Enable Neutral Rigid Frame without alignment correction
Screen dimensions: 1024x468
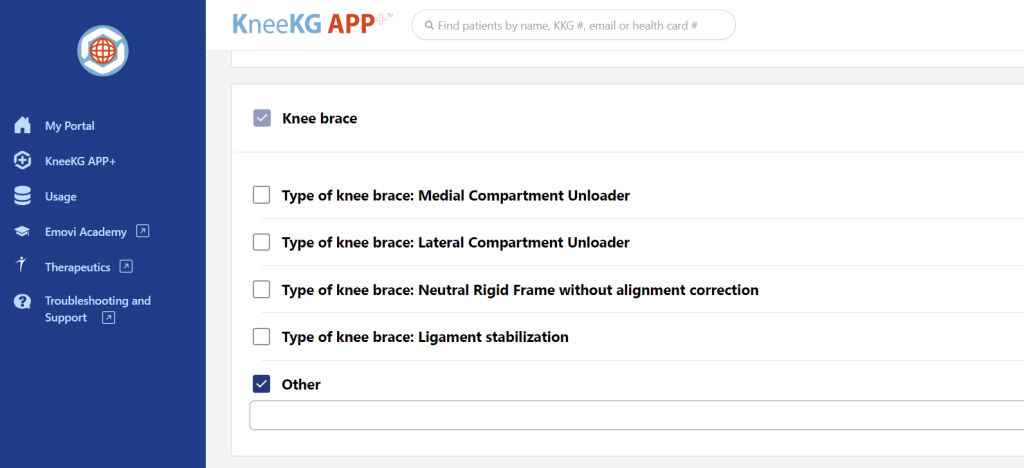(x=261, y=289)
